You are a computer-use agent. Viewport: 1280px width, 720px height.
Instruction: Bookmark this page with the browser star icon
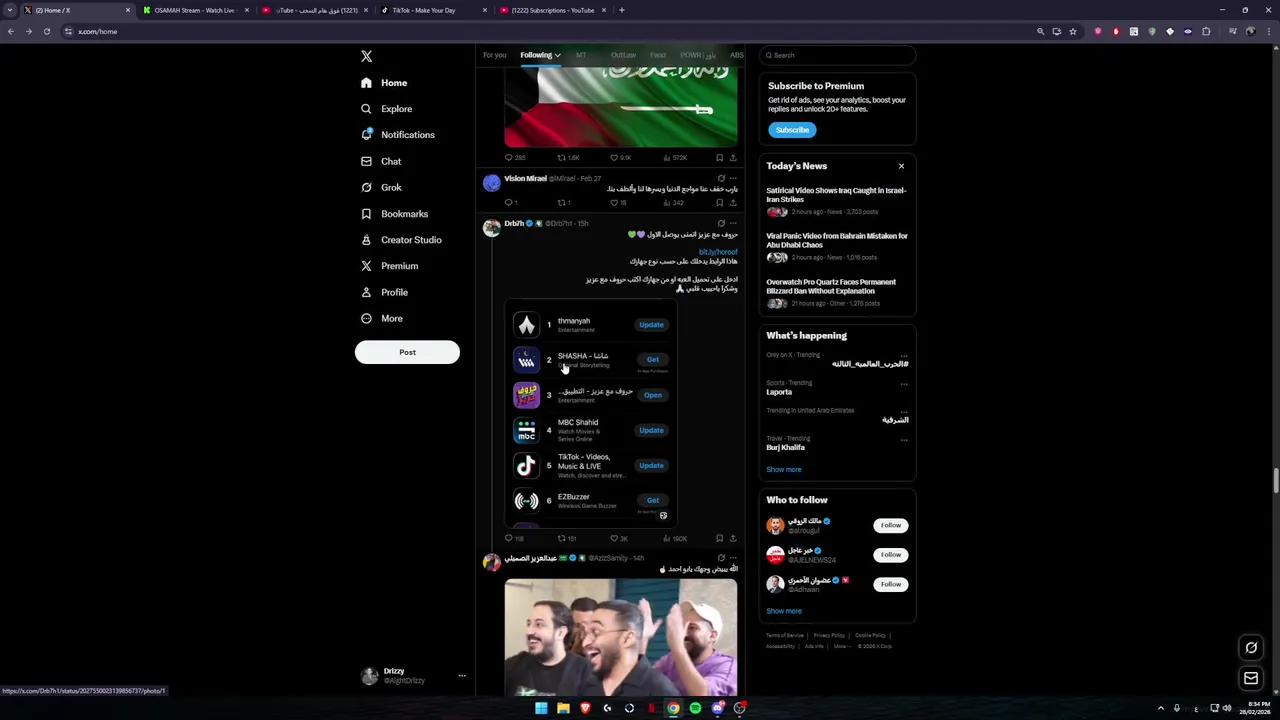click(1073, 31)
